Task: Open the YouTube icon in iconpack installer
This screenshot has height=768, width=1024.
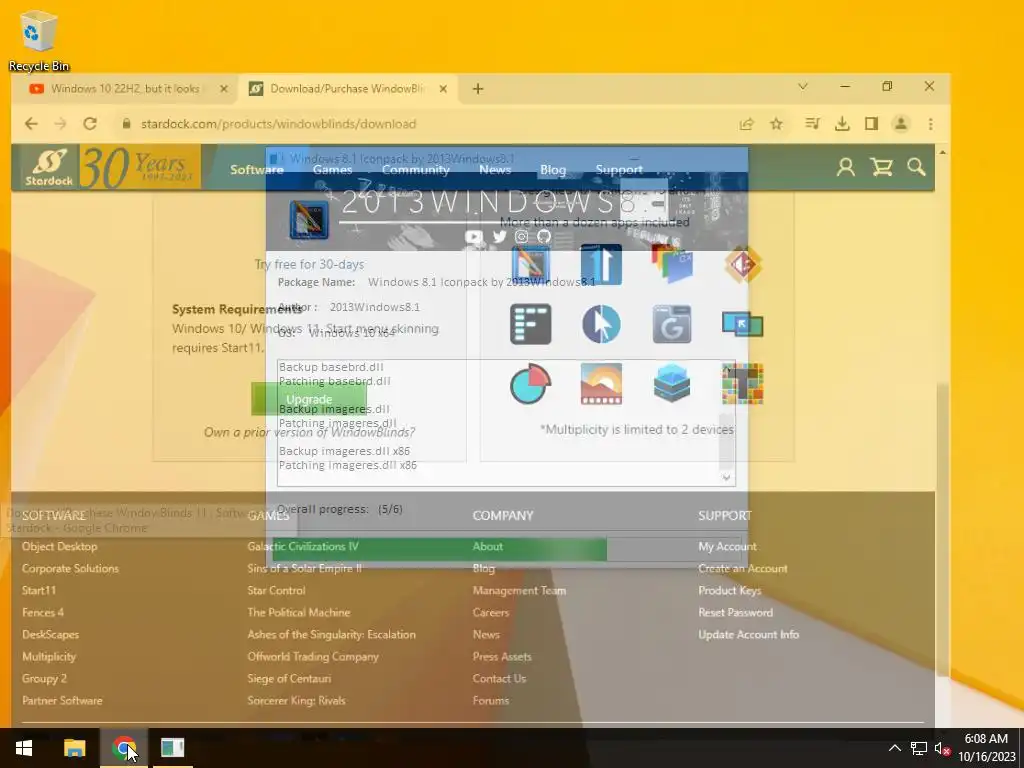Action: click(474, 236)
